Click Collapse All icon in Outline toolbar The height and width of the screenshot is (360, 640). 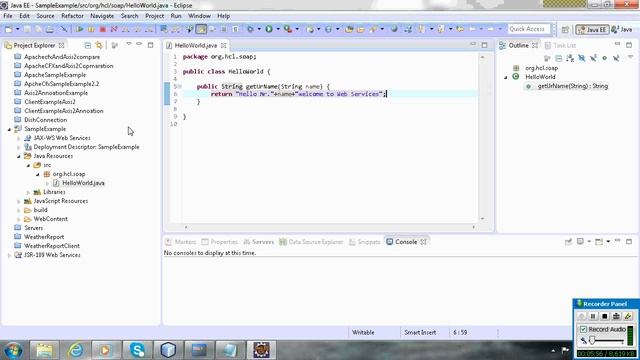coord(559,58)
